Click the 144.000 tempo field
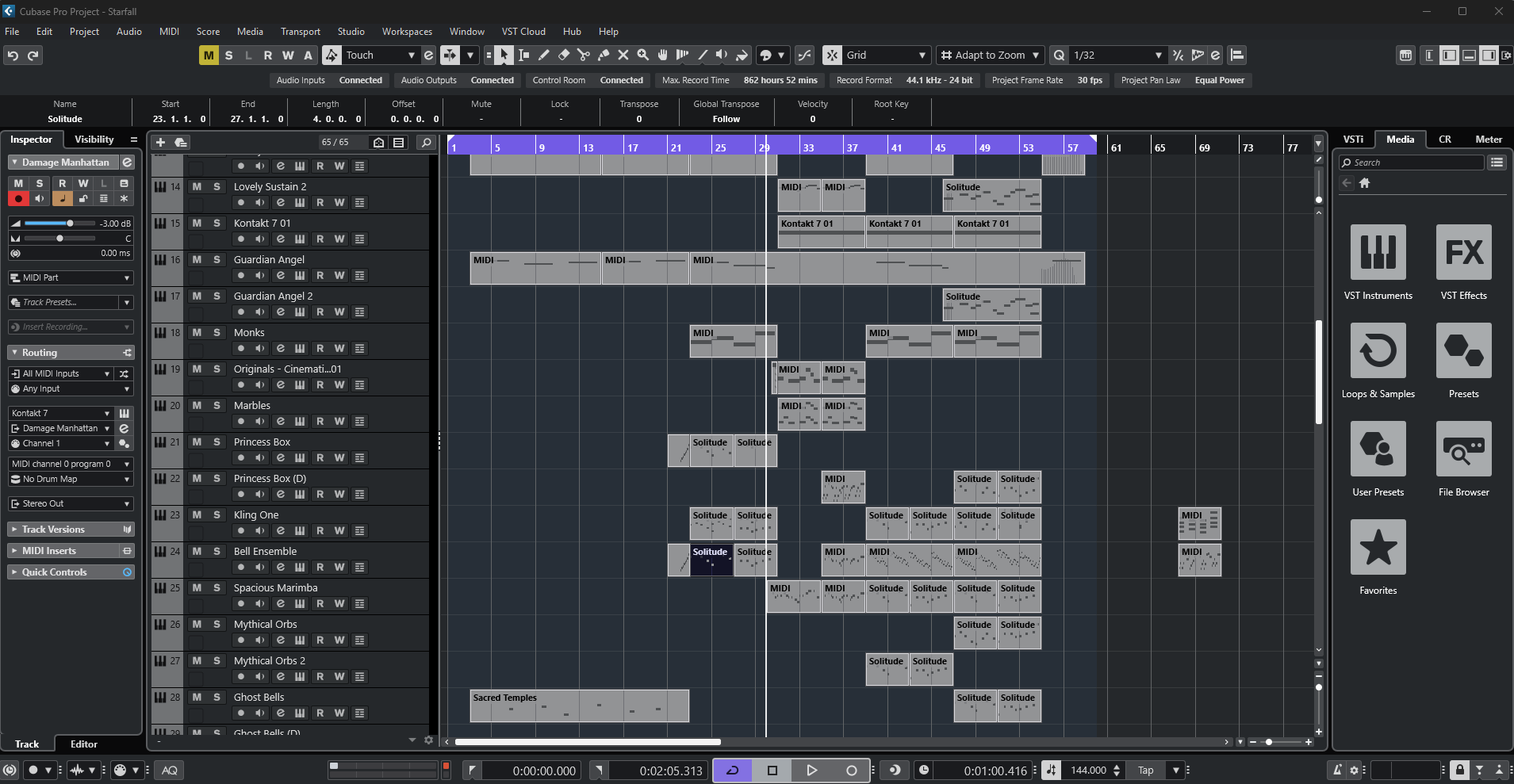1514x784 pixels. (1088, 770)
